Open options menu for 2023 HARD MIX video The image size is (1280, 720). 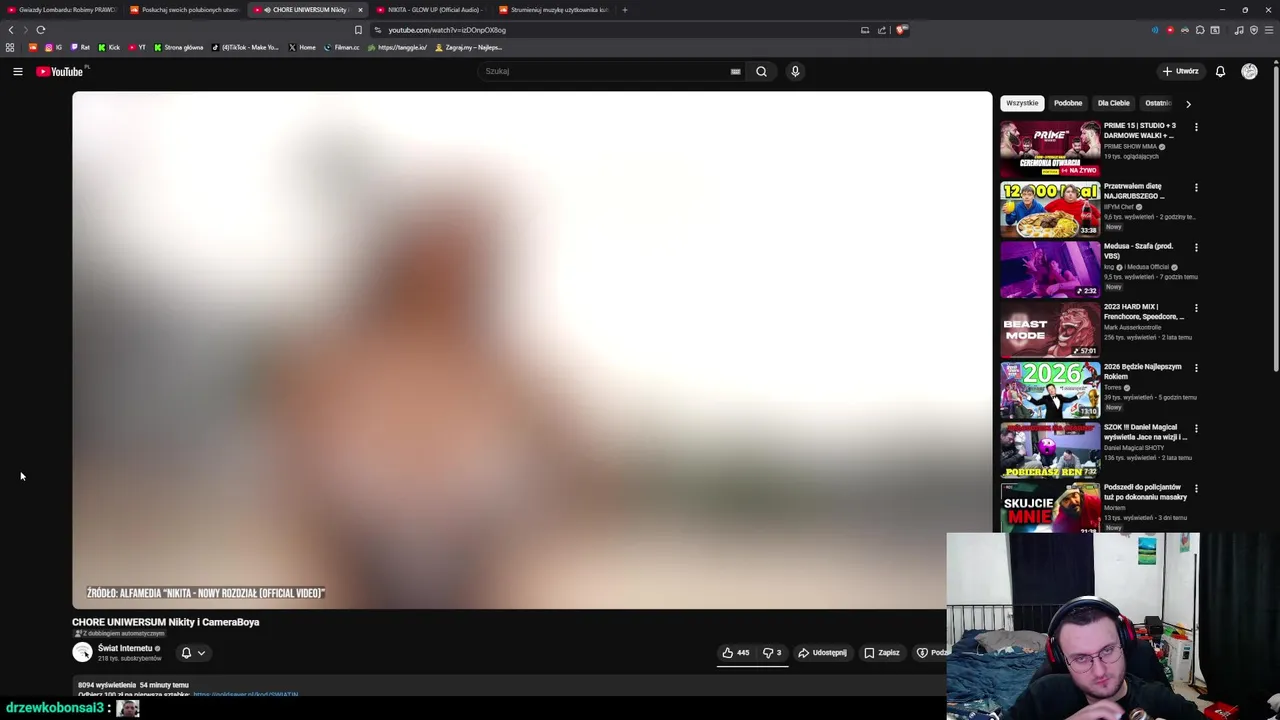[1196, 308]
